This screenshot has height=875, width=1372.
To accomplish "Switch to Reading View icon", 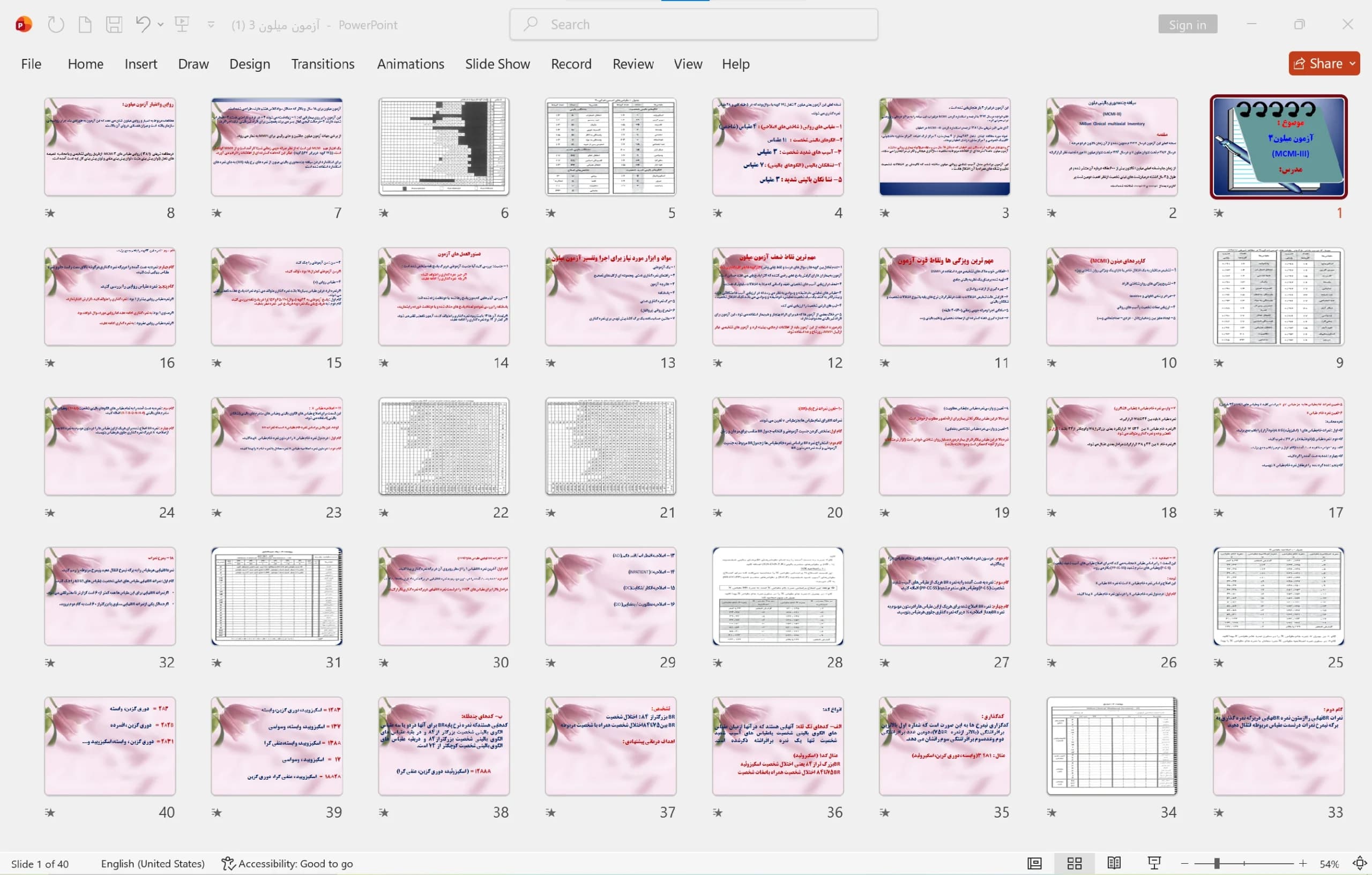I will pyautogui.click(x=1114, y=864).
